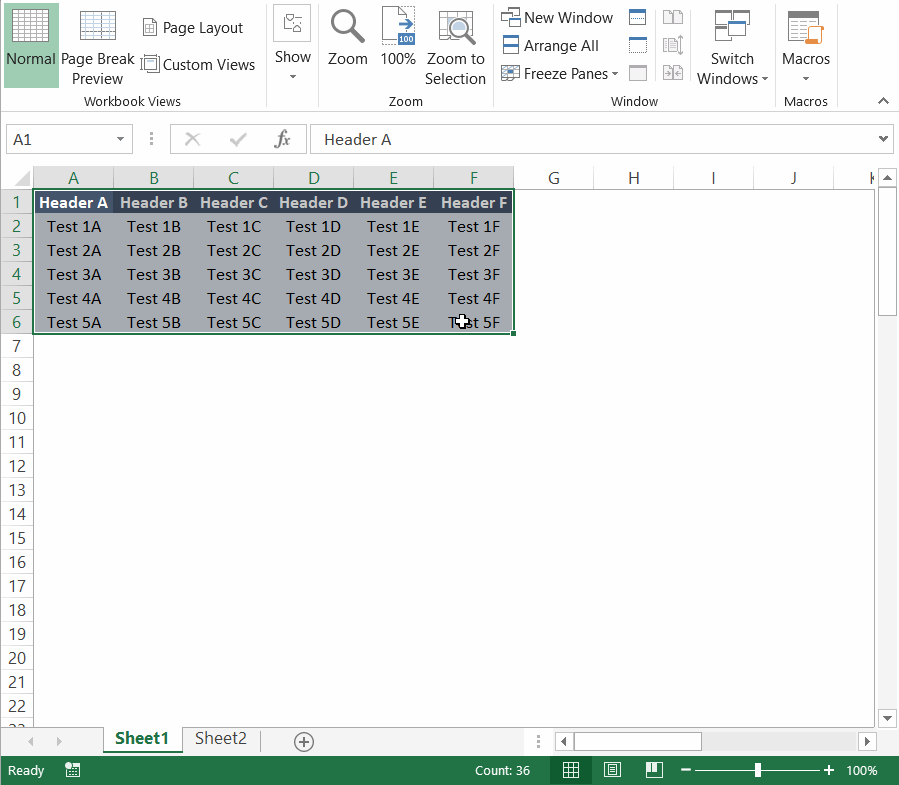Click vertical scrollbar up arrow
Image resolution: width=899 pixels, height=785 pixels.
point(887,178)
